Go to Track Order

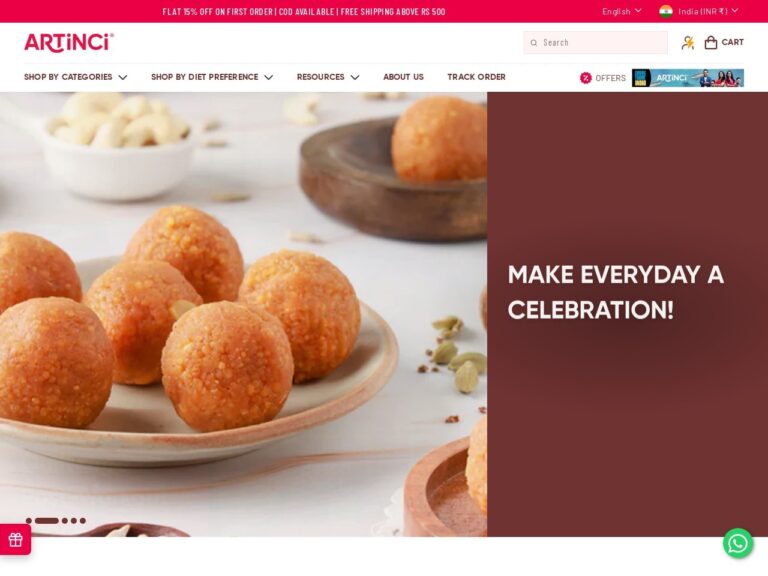(476, 77)
